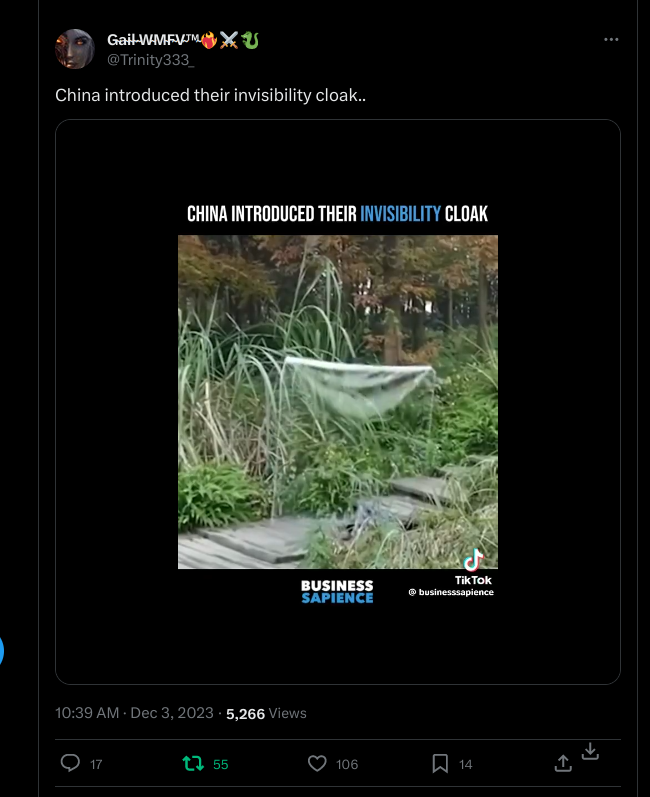The image size is (650, 797).
Task: Click the Business Sapience logo
Action: [x=337, y=592]
